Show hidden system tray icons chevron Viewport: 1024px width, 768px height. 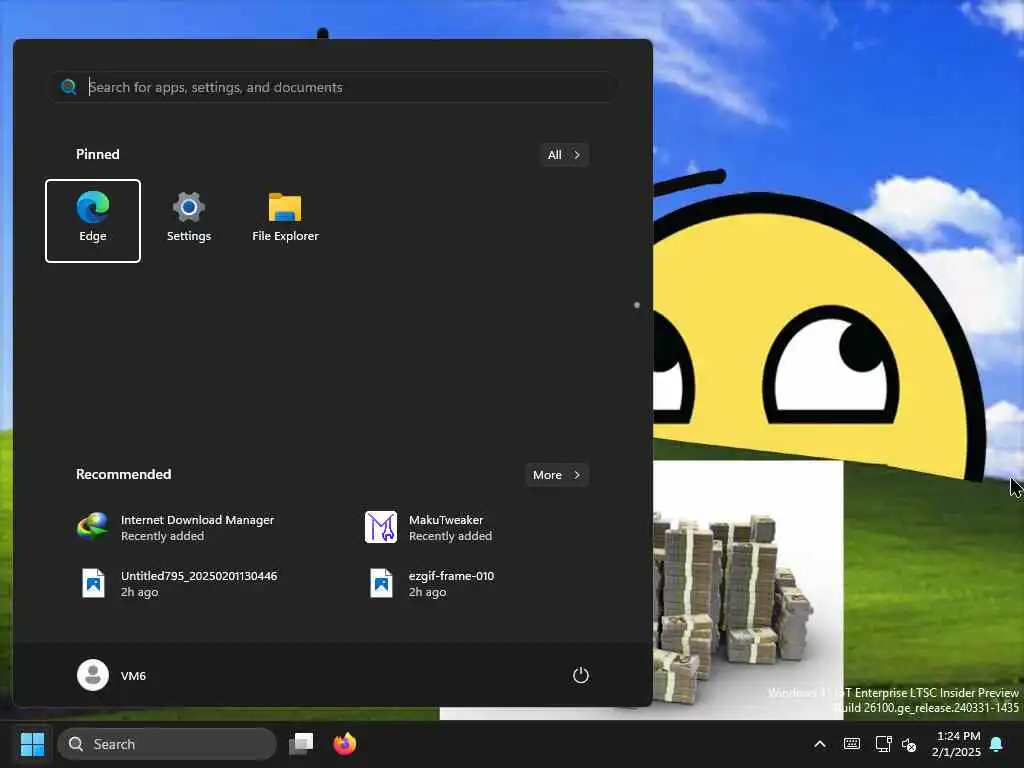820,744
